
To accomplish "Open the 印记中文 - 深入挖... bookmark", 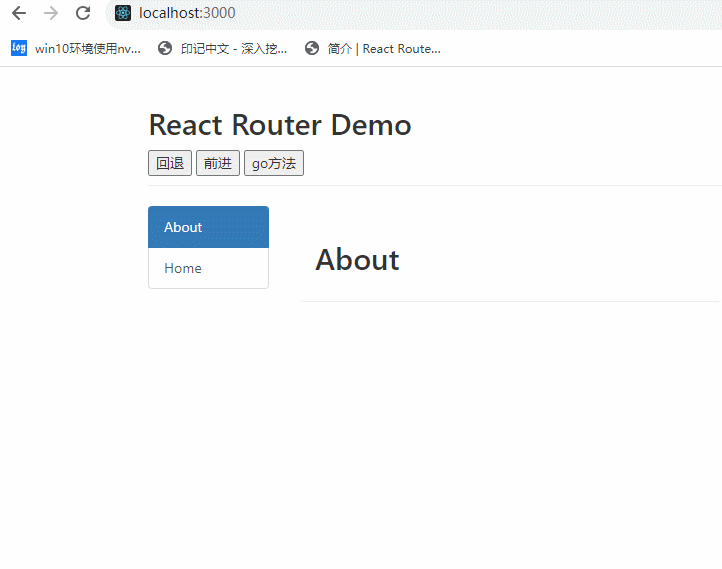I will (233, 48).
